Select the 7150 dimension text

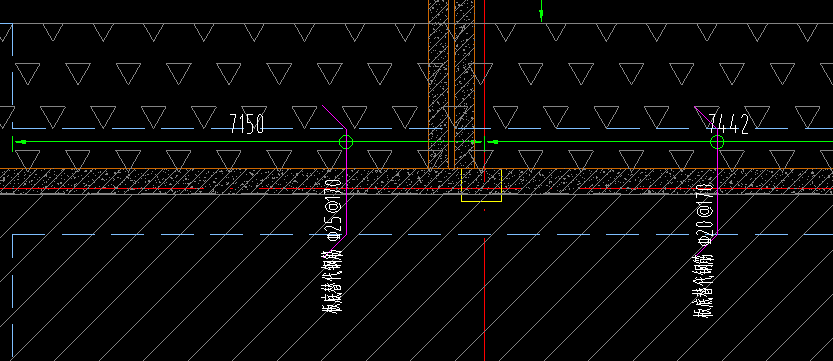pyautogui.click(x=246, y=124)
